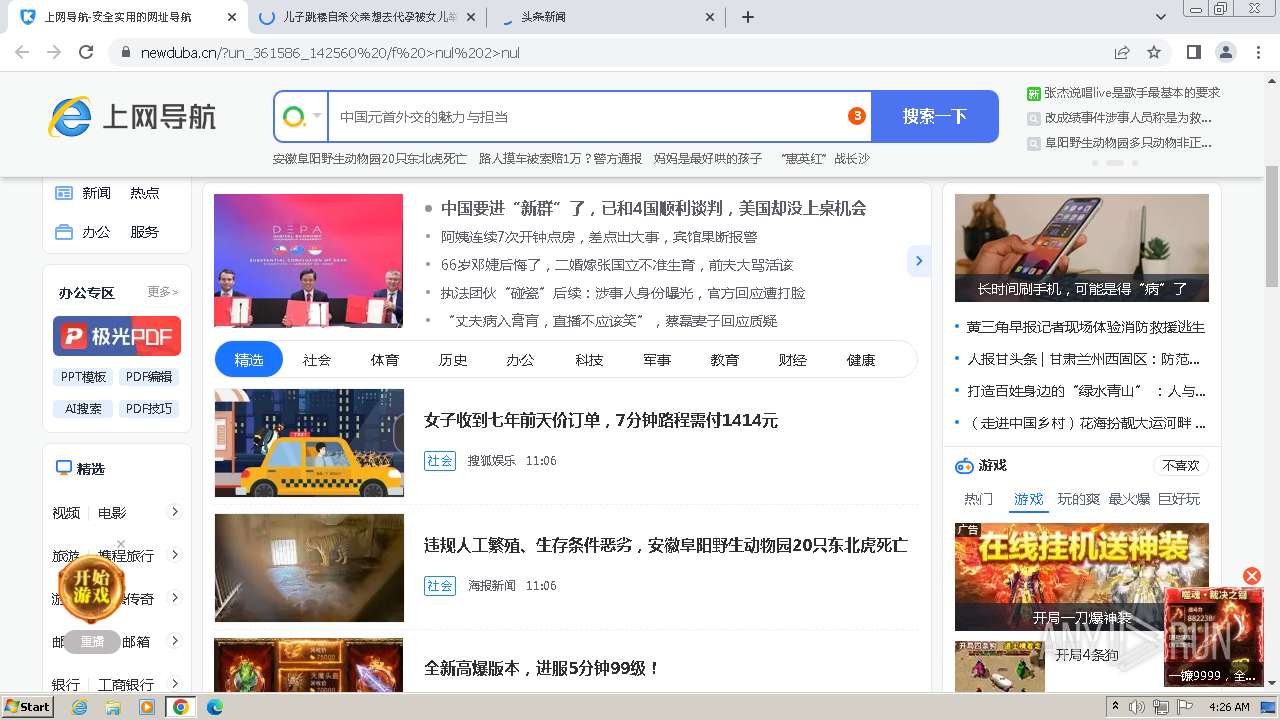Open headline 中国要进"新群"了
Image resolution: width=1280 pixels, height=720 pixels.
(653, 208)
